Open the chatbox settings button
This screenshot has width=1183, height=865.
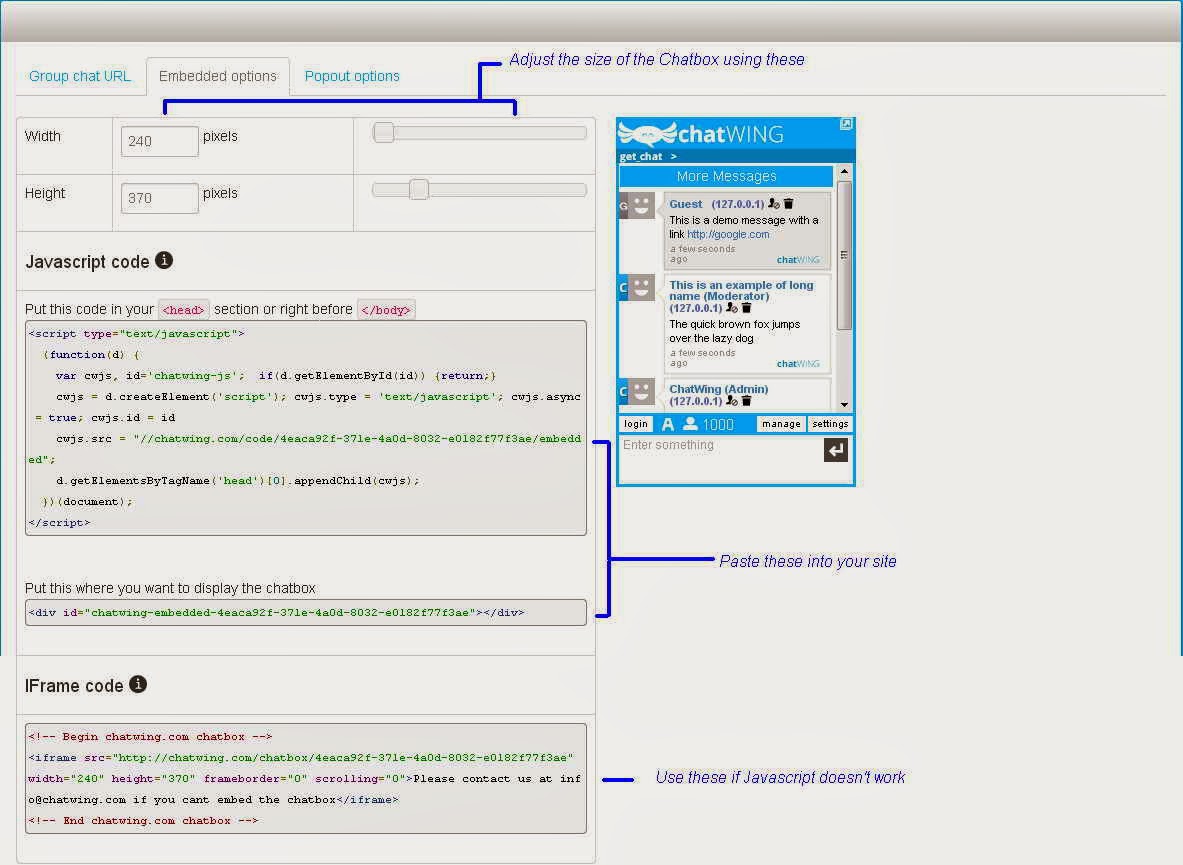point(830,424)
